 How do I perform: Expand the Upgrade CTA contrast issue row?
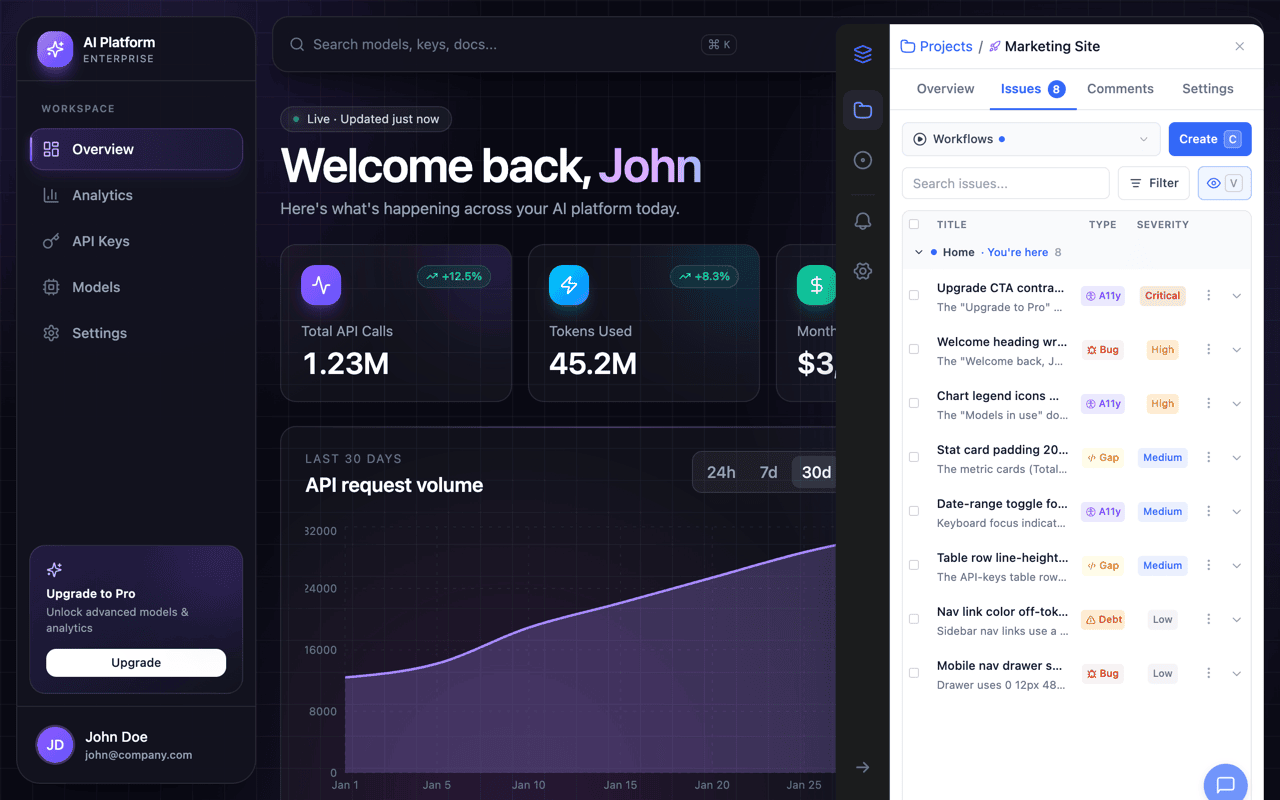(1237, 296)
